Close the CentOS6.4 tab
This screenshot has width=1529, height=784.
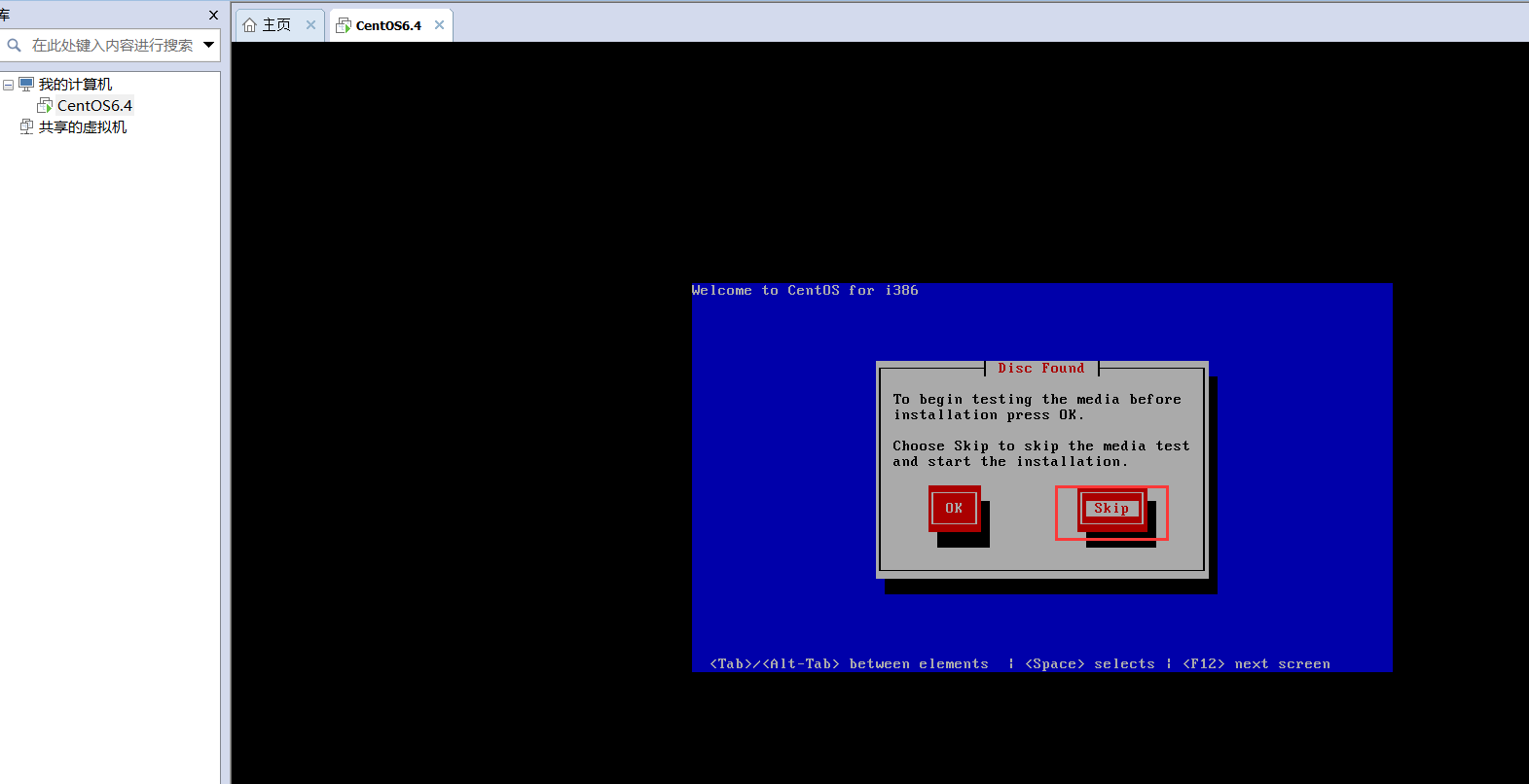tap(439, 25)
